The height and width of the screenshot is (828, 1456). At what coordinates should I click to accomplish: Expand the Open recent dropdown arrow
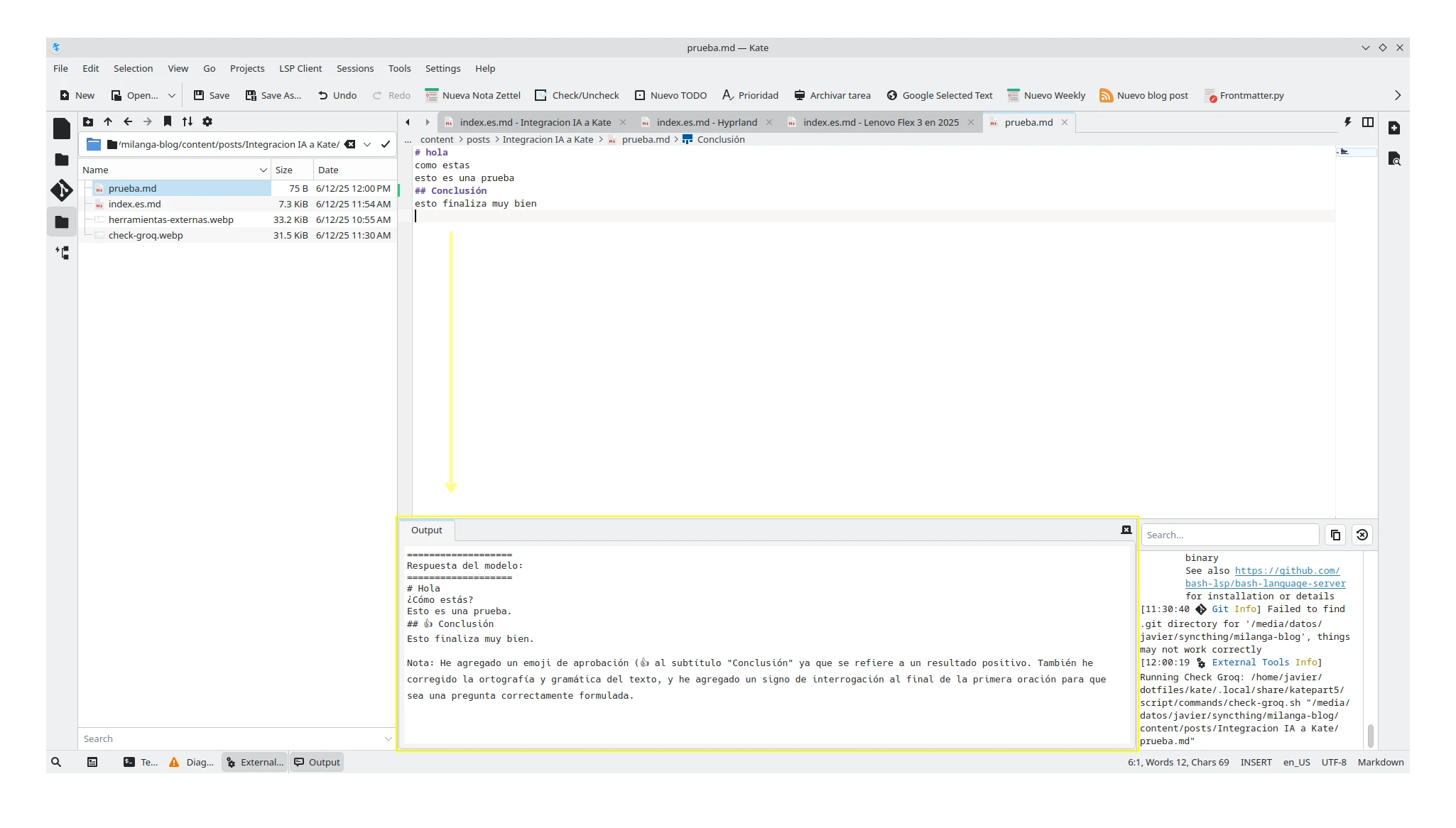point(171,95)
